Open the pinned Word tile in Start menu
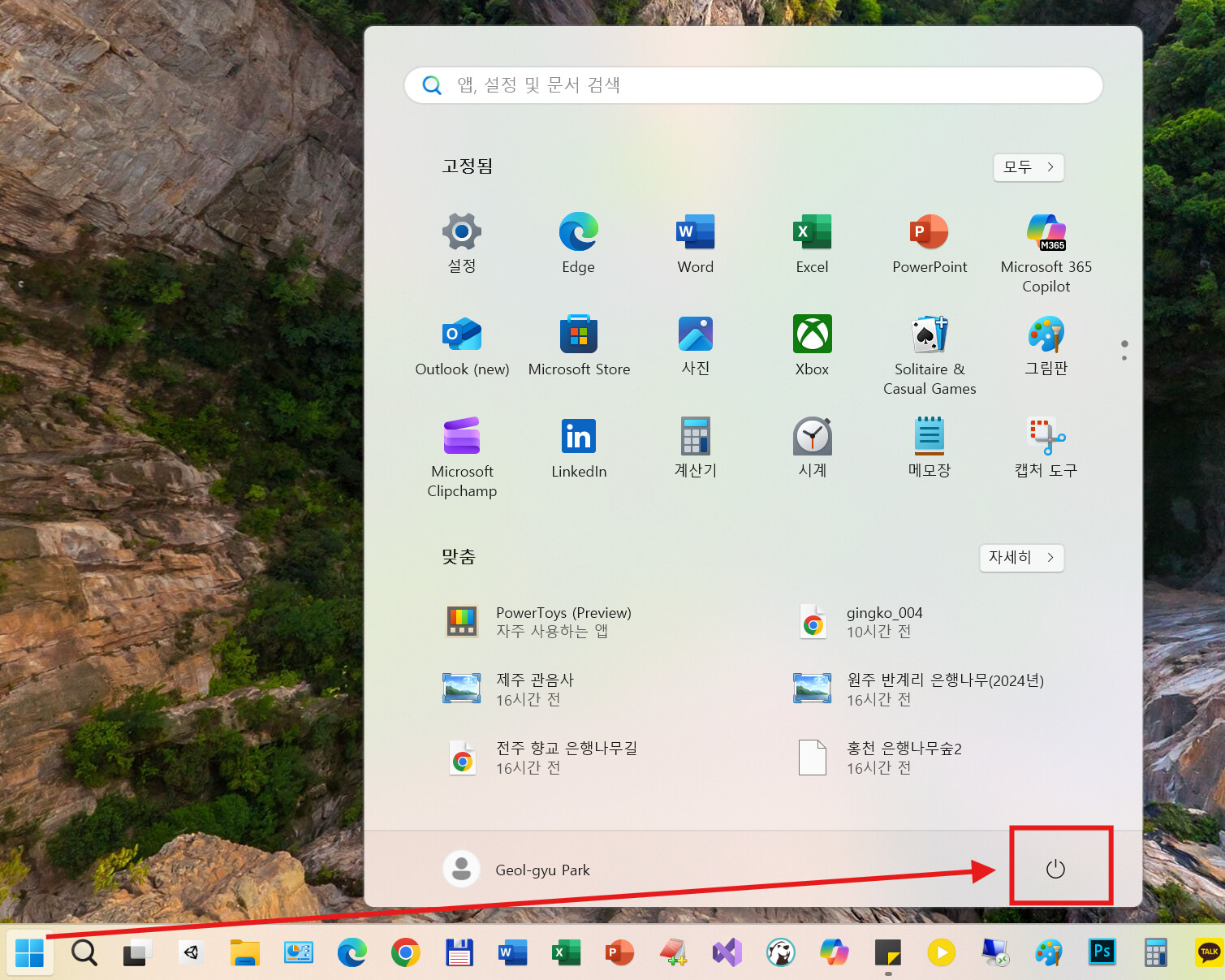The height and width of the screenshot is (980, 1225). coord(696,243)
